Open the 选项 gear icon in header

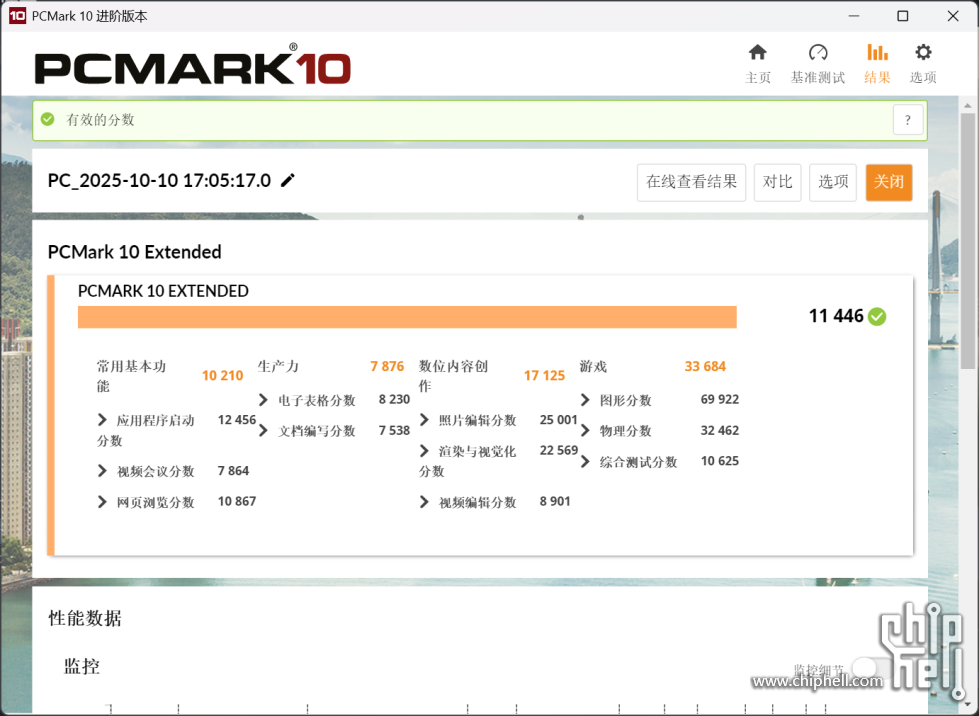[x=923, y=52]
